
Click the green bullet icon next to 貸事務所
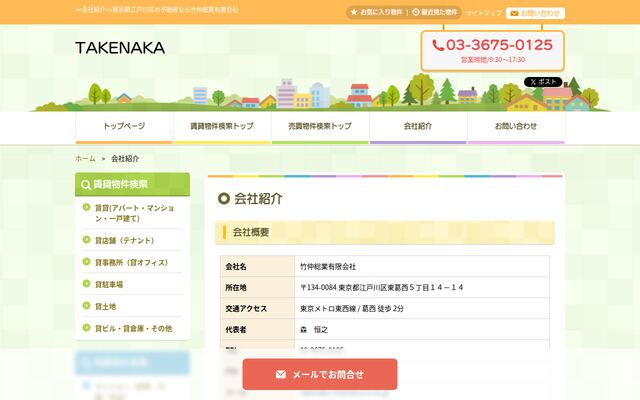[x=86, y=262]
